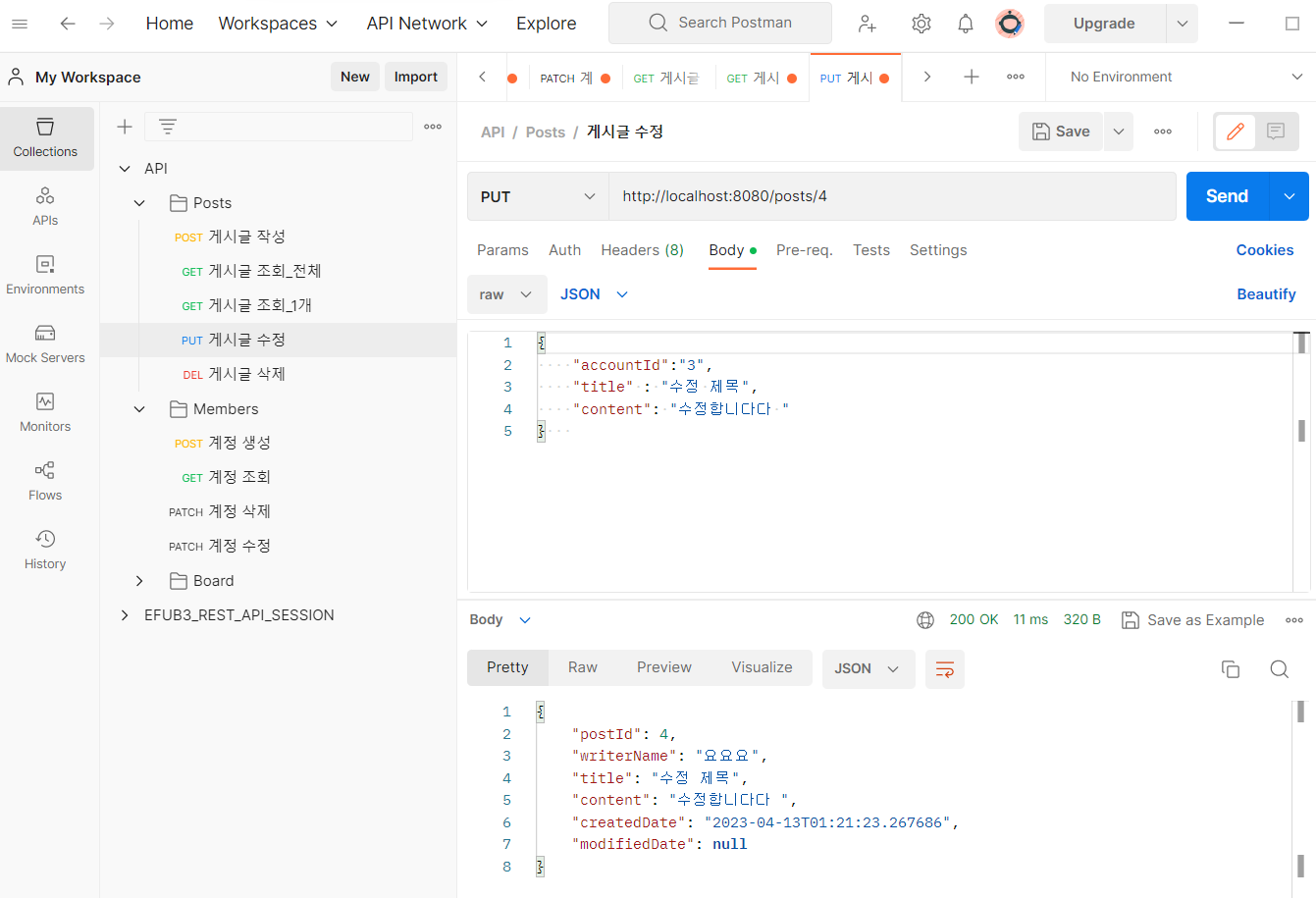Open more actions ellipsis next to Save
1316x898 pixels.
1163,132
